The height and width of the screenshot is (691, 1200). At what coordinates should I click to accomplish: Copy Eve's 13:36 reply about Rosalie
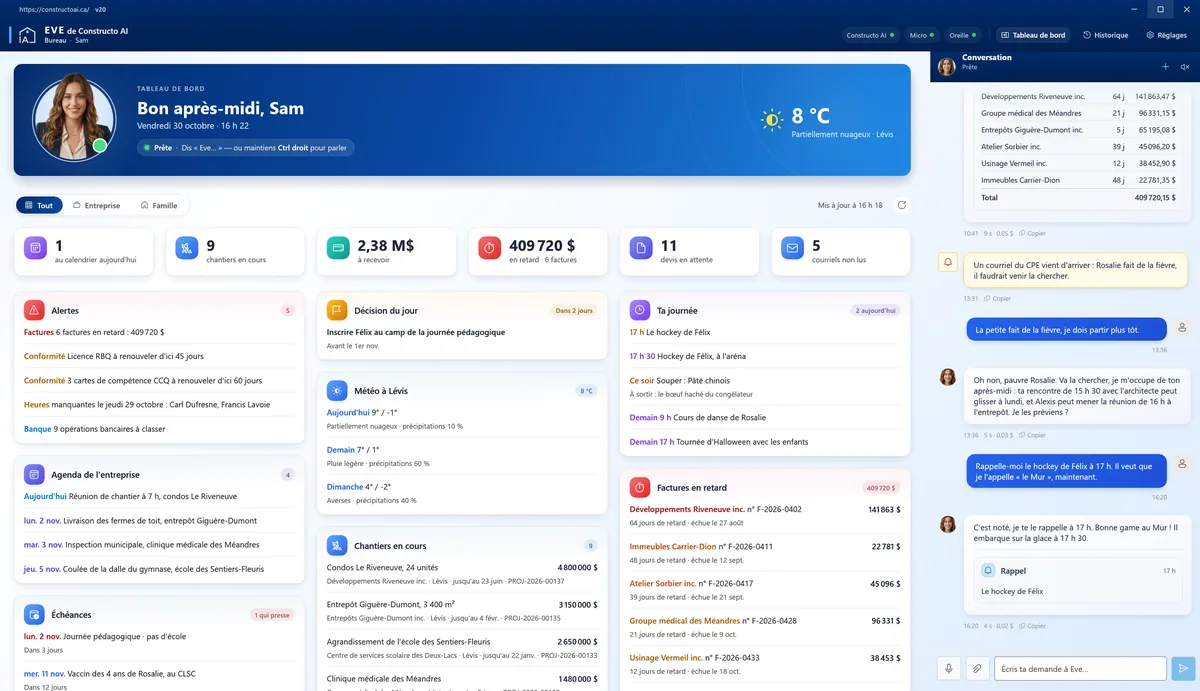(1032, 435)
